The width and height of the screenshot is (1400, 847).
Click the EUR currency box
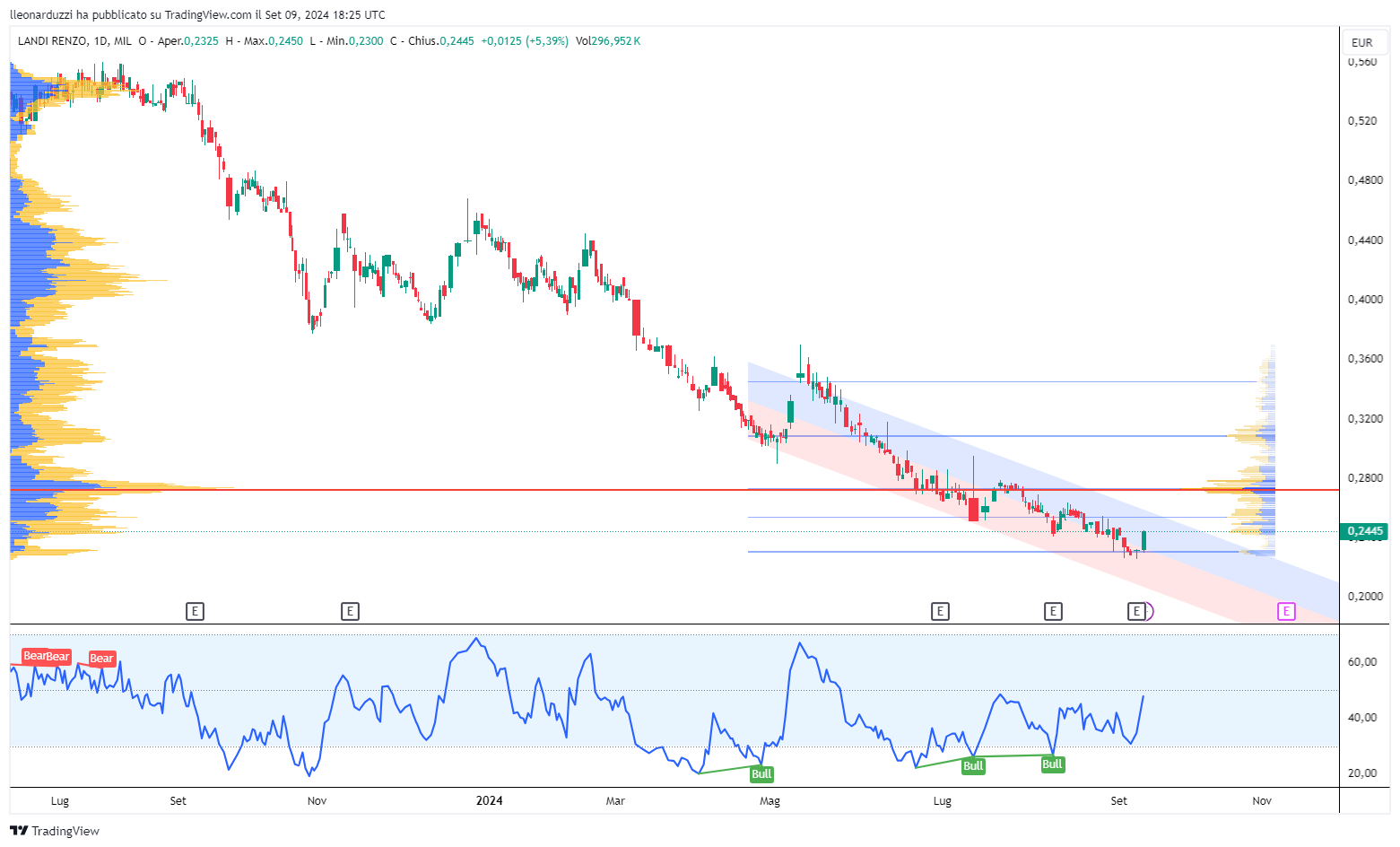(1362, 42)
